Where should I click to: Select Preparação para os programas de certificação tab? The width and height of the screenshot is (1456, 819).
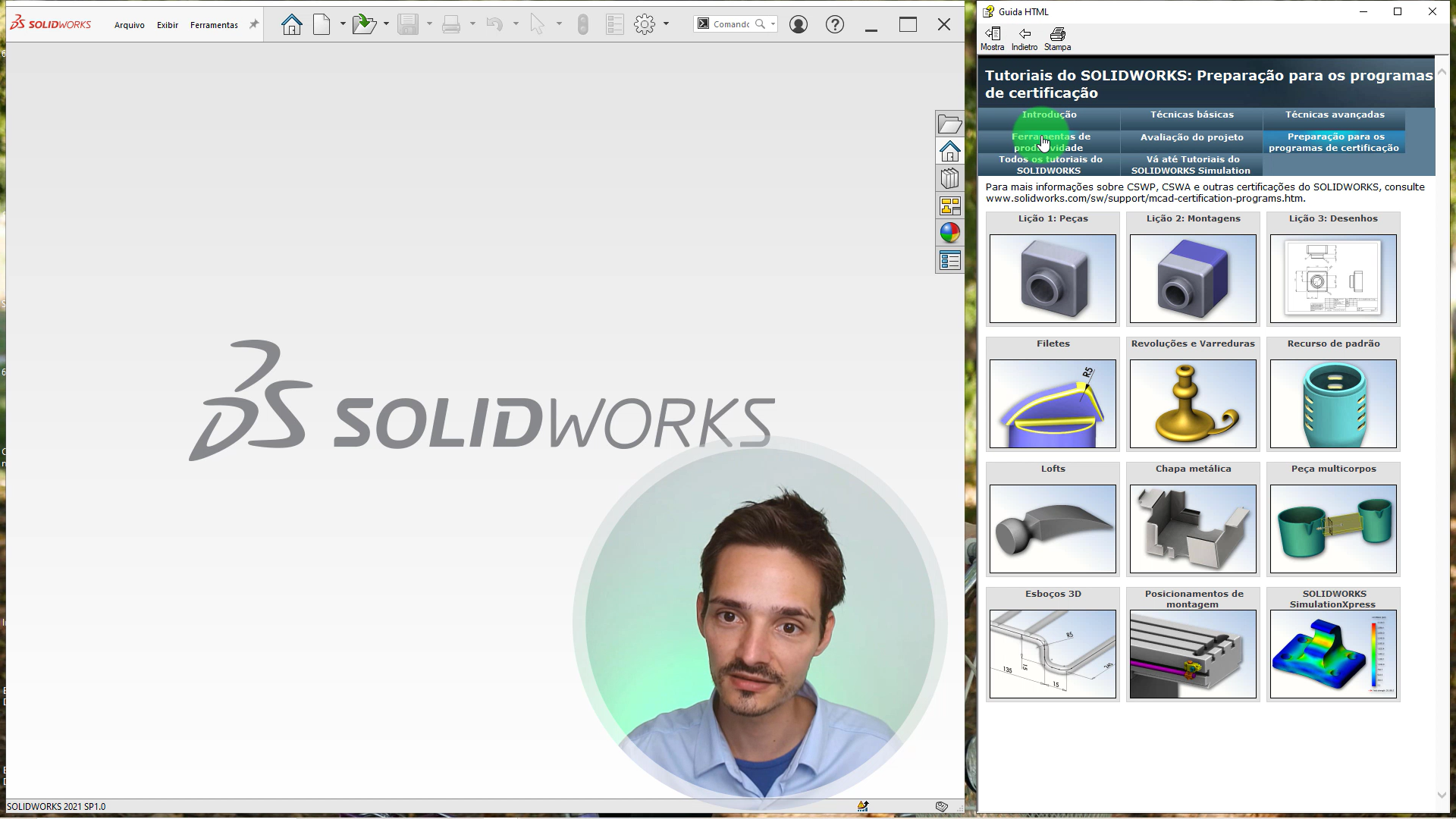pyautogui.click(x=1334, y=142)
